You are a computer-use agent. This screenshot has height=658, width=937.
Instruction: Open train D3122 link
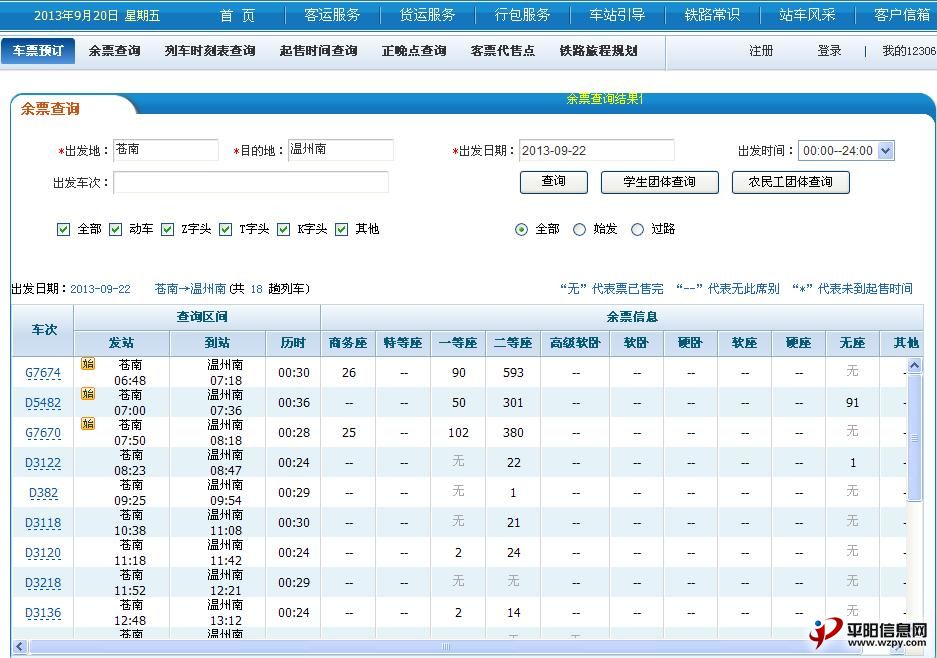(43, 463)
